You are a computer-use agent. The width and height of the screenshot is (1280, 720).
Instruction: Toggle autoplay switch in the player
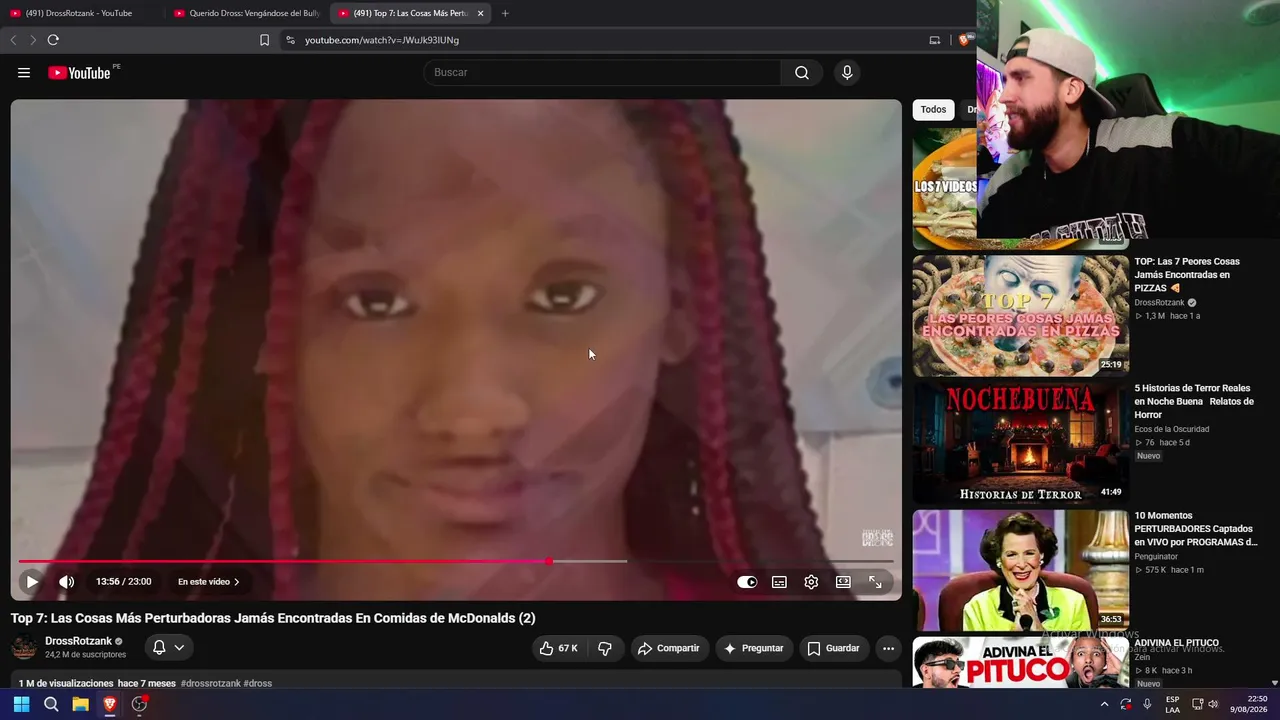click(x=747, y=582)
